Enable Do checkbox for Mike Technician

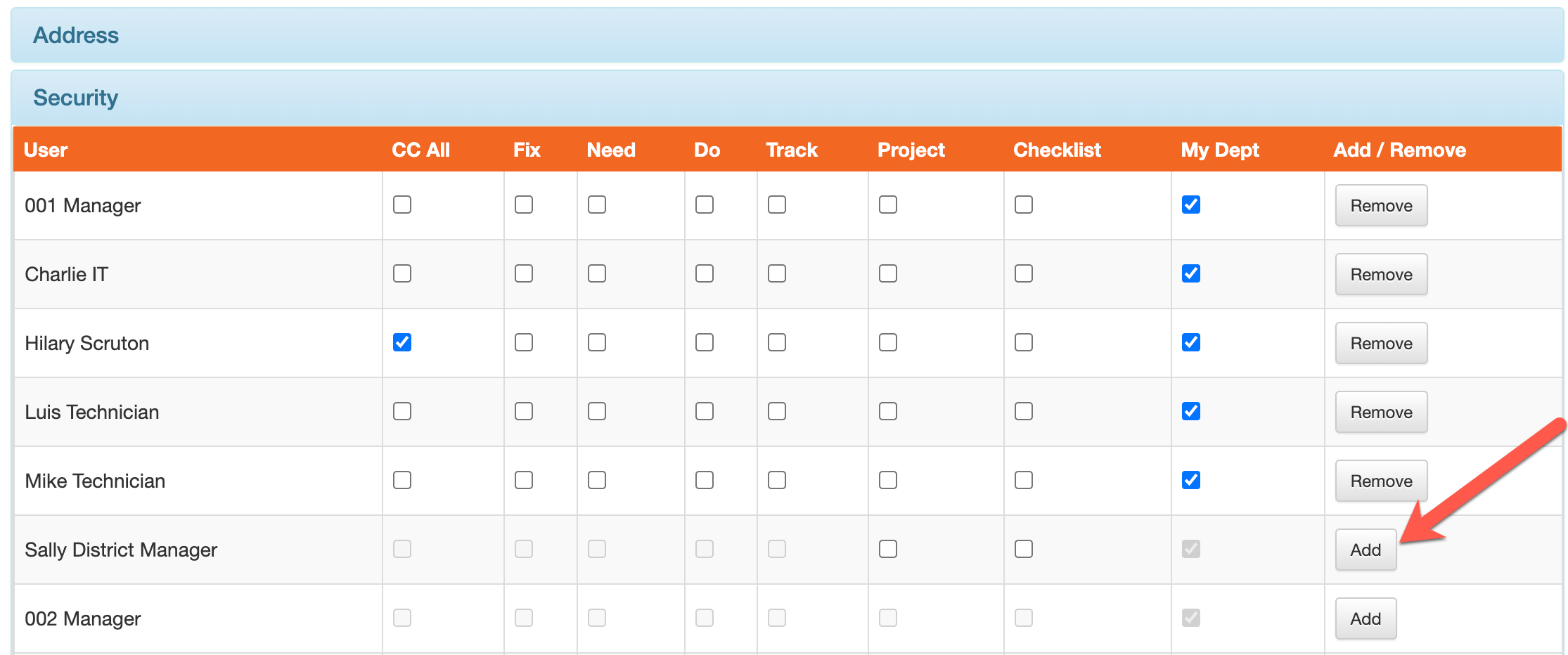coord(705,480)
